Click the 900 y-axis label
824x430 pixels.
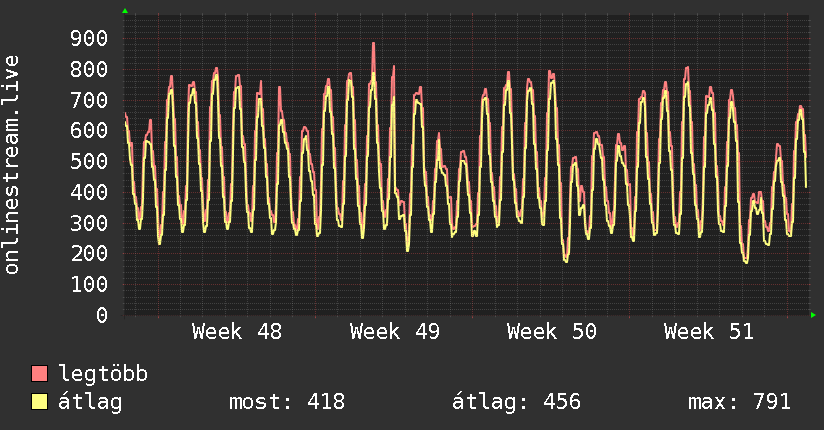[x=89, y=38]
